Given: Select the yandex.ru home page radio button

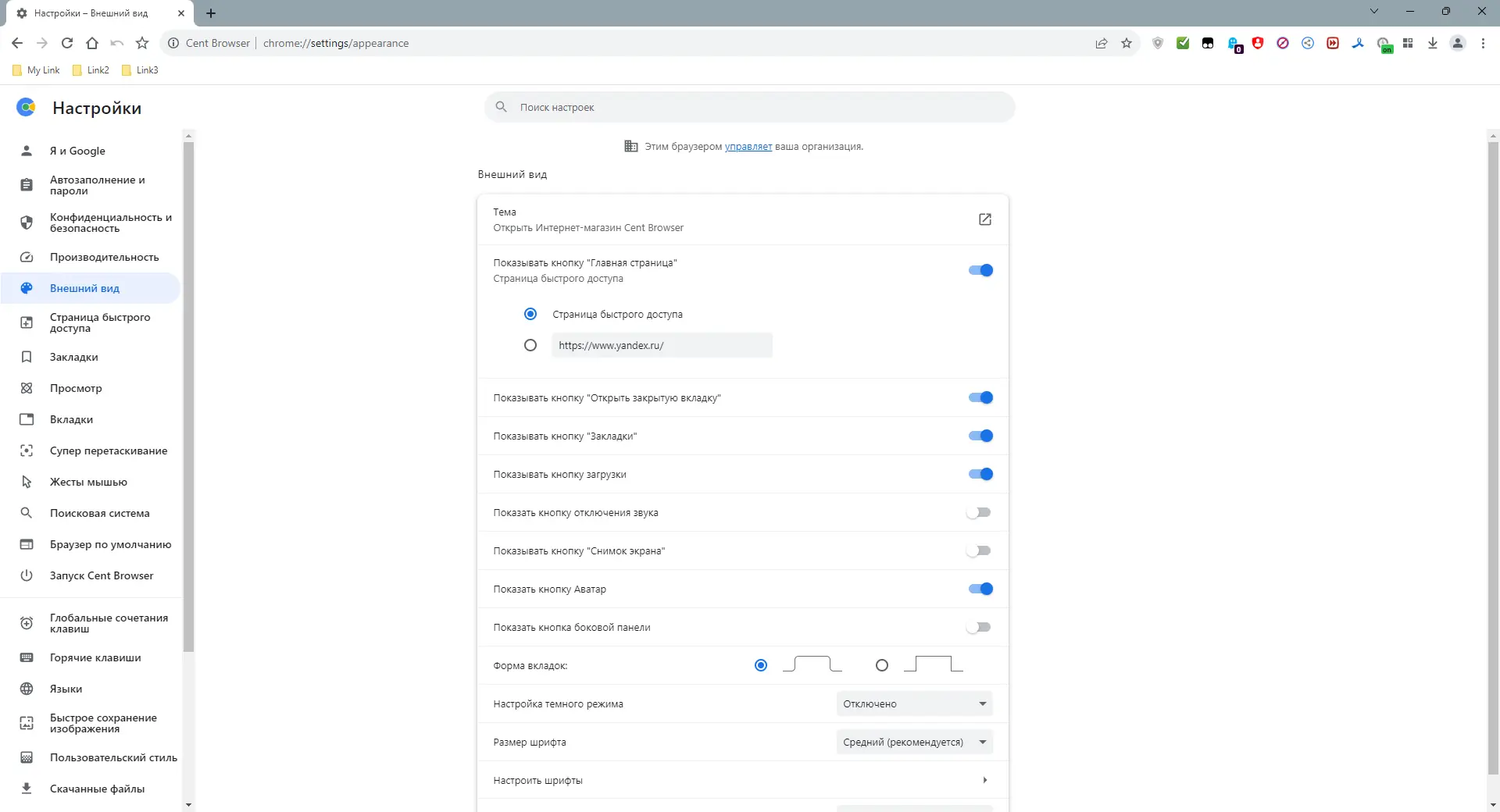Looking at the screenshot, I should point(530,345).
